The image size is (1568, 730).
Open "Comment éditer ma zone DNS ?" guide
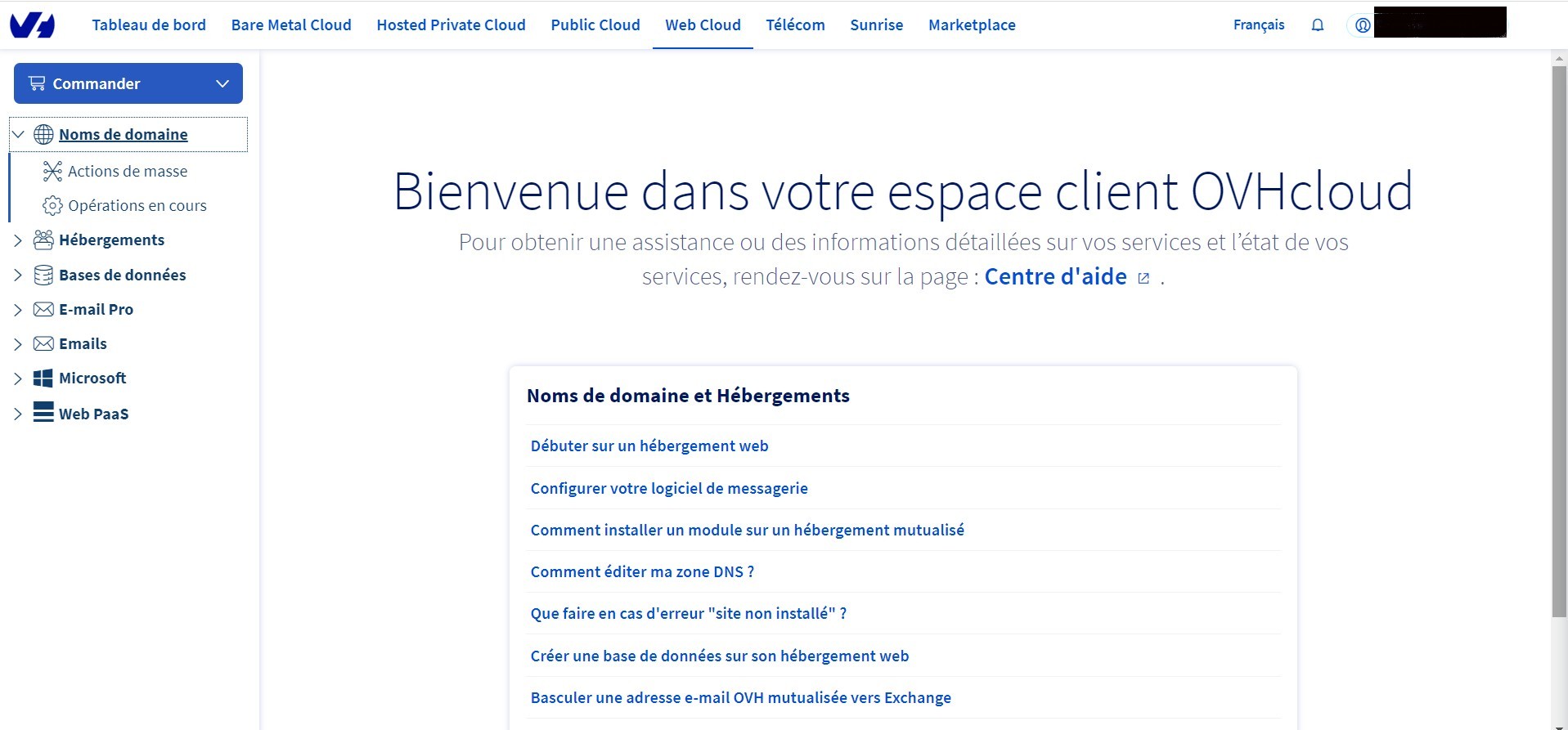(642, 572)
